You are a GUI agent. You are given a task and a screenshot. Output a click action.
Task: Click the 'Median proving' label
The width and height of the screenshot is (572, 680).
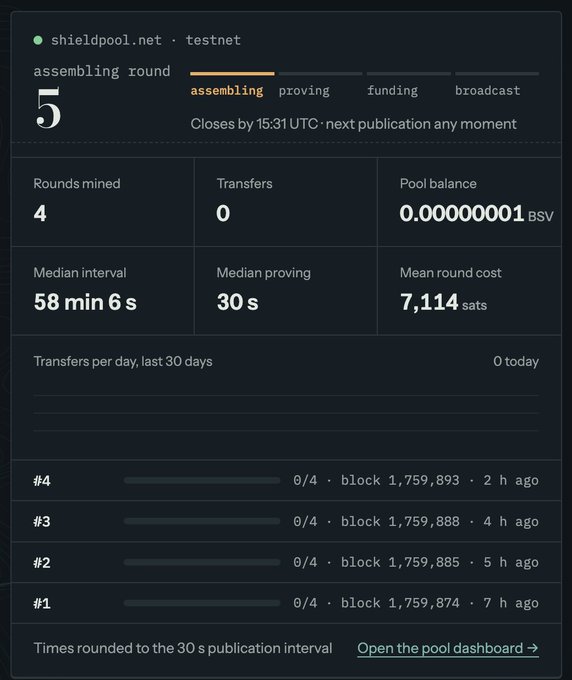(264, 272)
